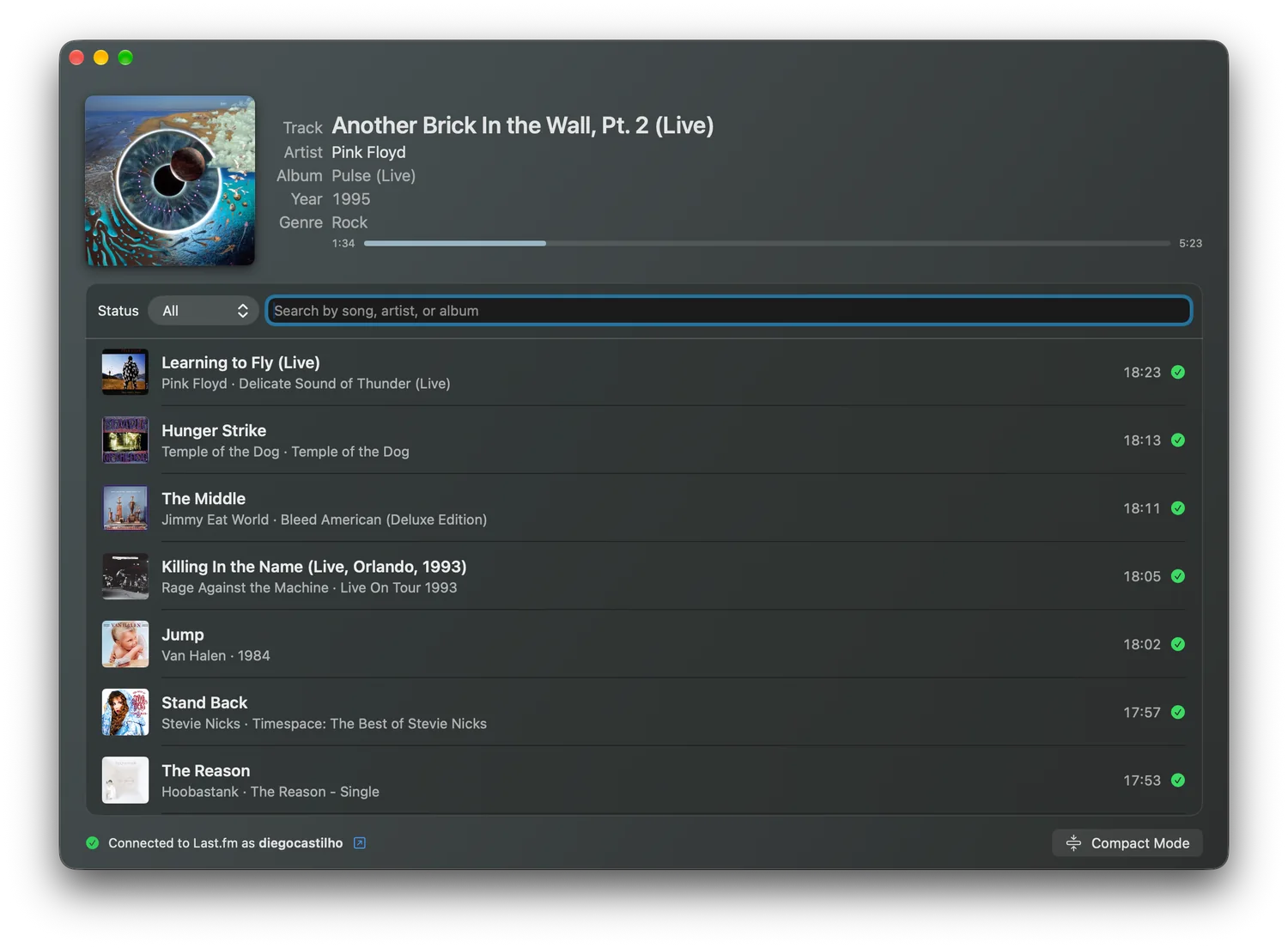Select 'The Reason' song title
The image size is (1288, 948).
tap(206, 770)
